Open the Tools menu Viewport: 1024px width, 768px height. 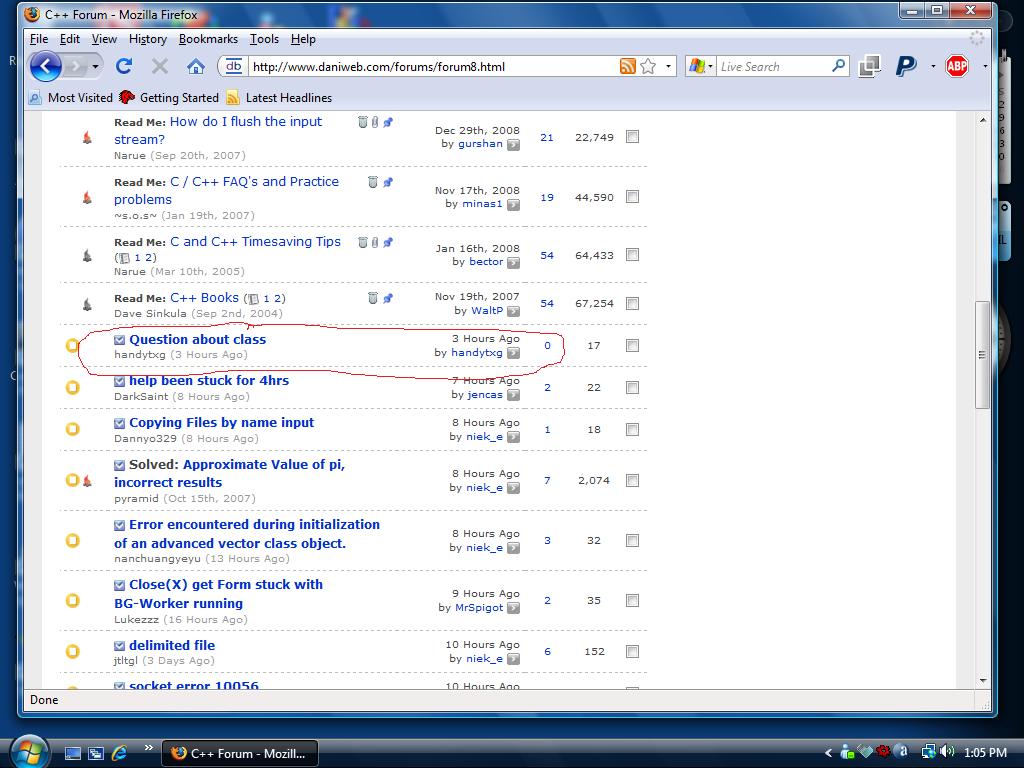[x=264, y=39]
